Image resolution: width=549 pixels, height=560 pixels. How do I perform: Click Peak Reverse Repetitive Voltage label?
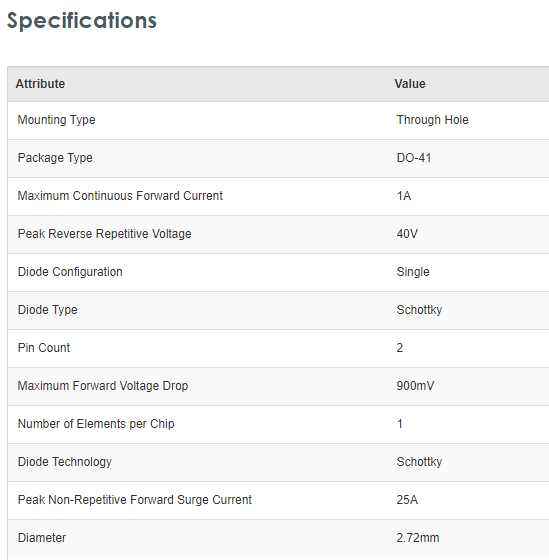pyautogui.click(x=104, y=234)
